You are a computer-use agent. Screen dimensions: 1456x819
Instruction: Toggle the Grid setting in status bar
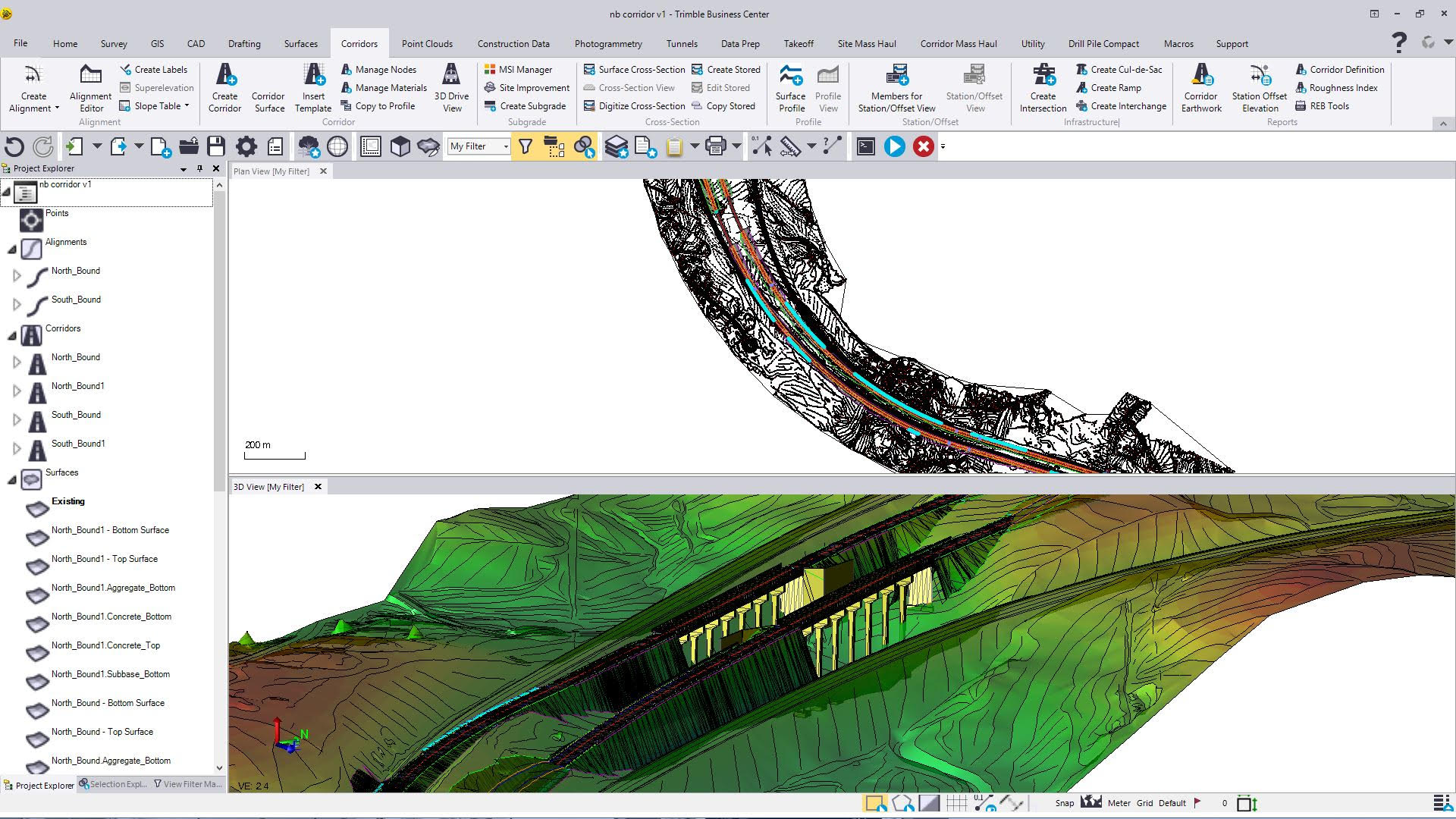click(x=1144, y=803)
